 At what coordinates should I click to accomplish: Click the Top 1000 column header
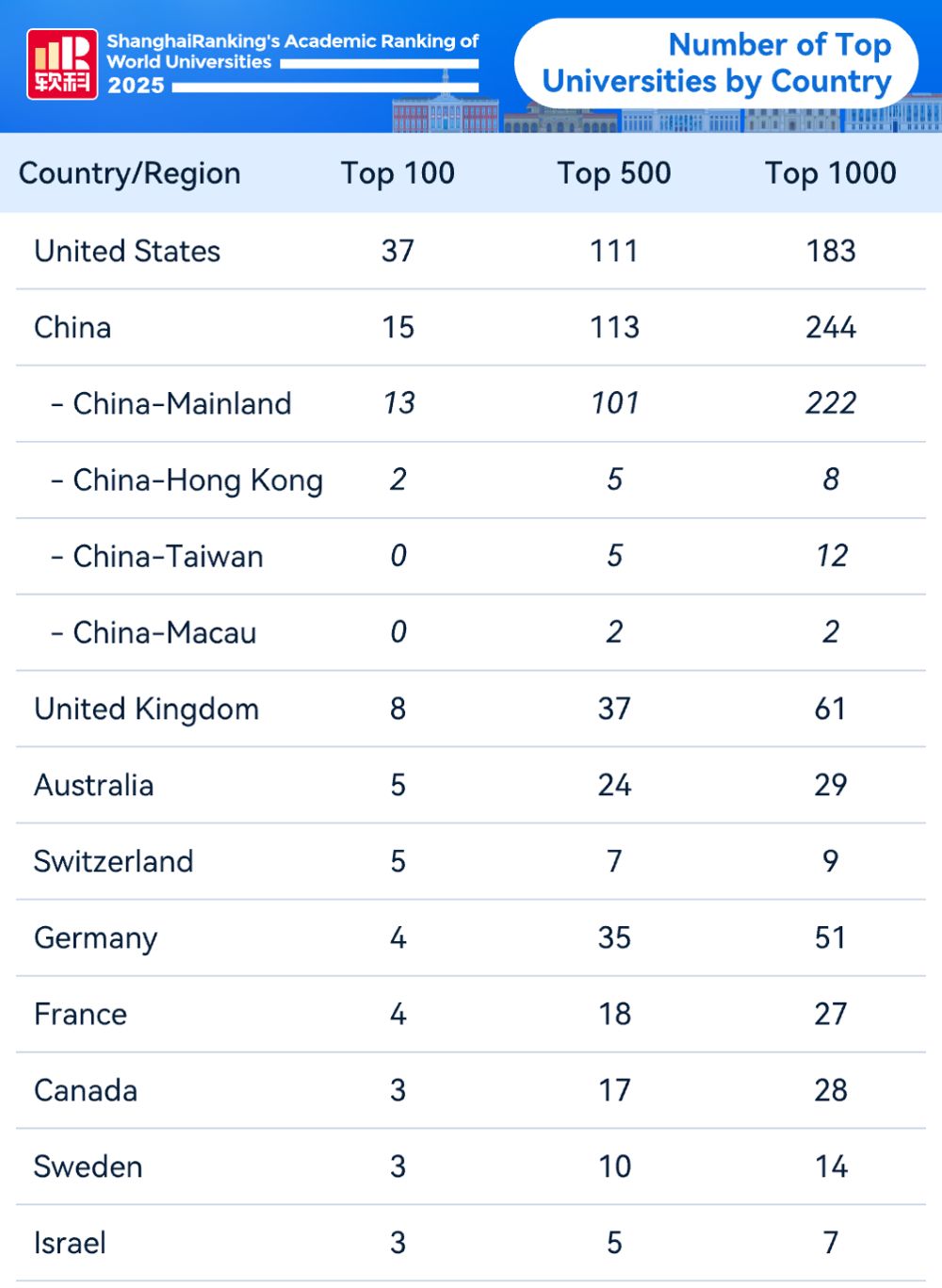pos(830,173)
